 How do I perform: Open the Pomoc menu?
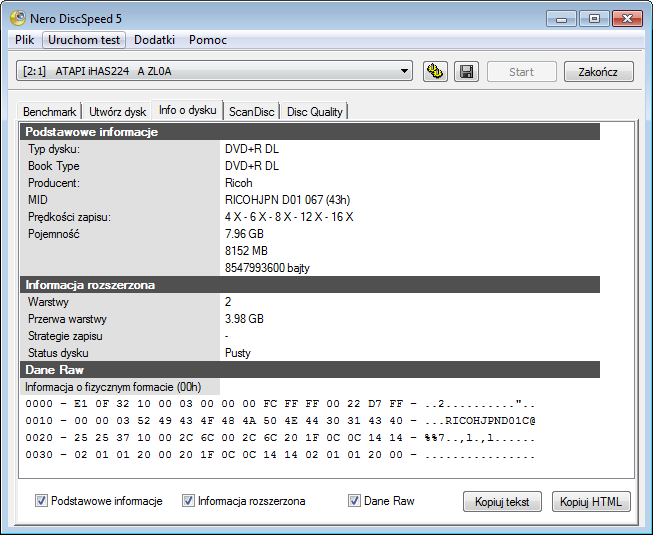(x=208, y=40)
